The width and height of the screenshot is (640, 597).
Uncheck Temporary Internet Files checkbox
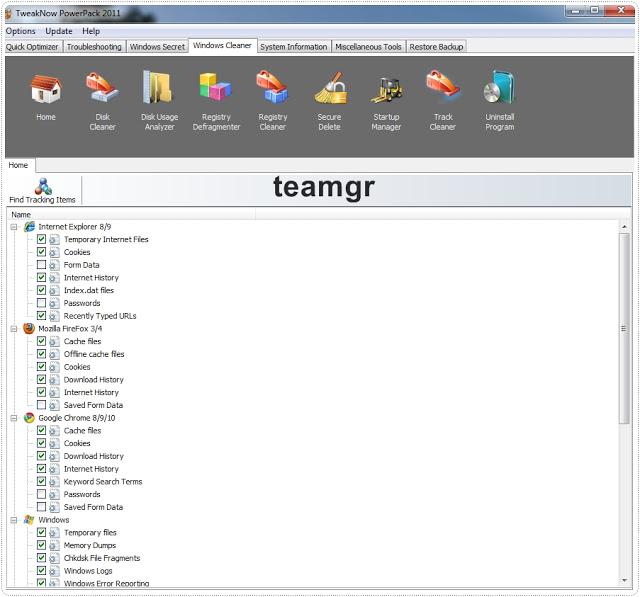(x=41, y=239)
